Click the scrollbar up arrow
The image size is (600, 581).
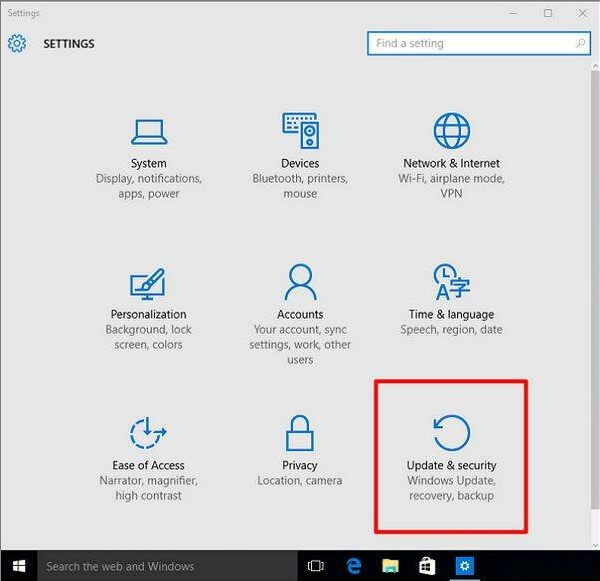(595, 66)
